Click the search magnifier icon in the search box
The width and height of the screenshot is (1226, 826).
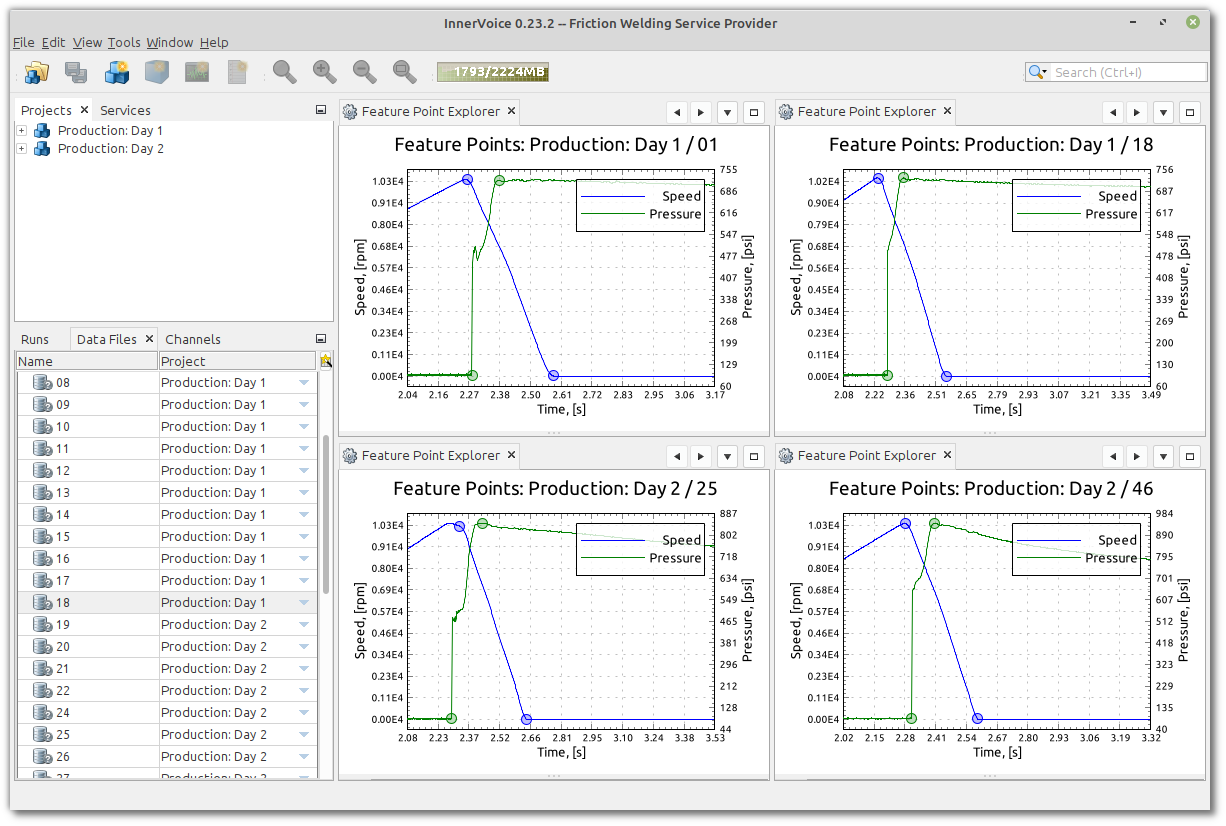click(x=1038, y=72)
